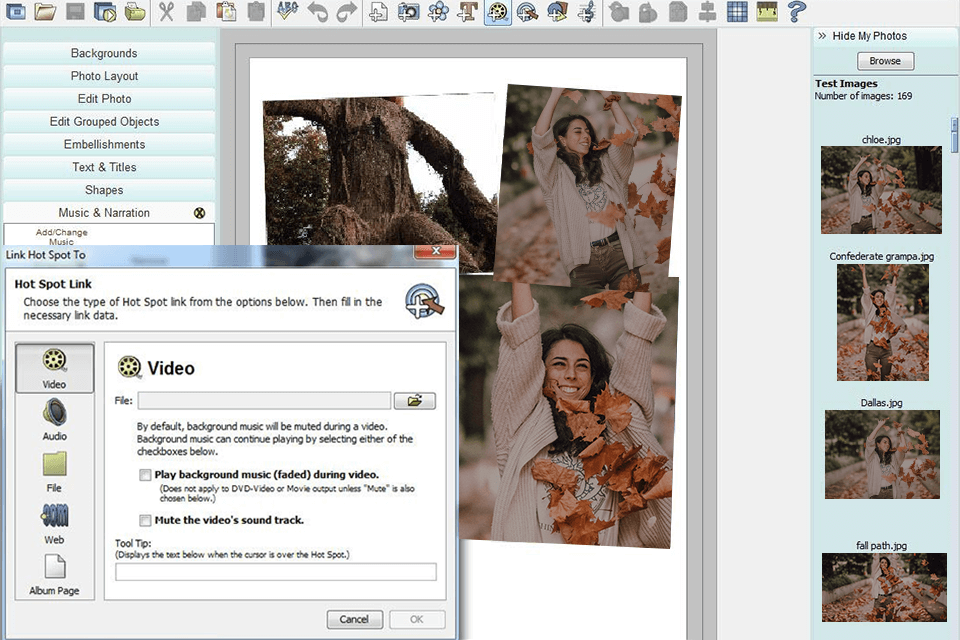Image resolution: width=960 pixels, height=640 pixels.
Task: Open the Edit Grouped Objects panel
Action: [109, 121]
